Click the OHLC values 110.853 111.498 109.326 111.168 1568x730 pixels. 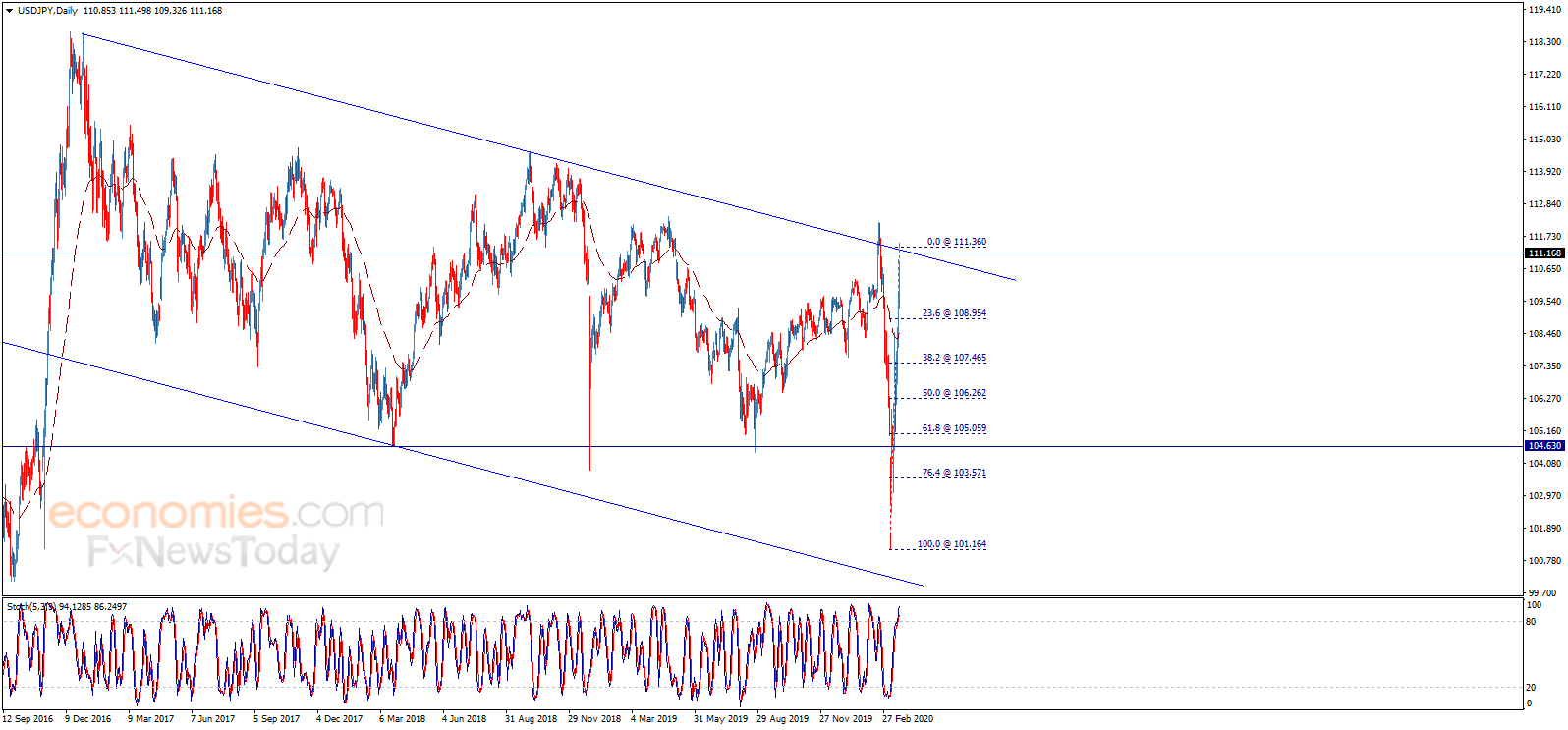(x=152, y=11)
